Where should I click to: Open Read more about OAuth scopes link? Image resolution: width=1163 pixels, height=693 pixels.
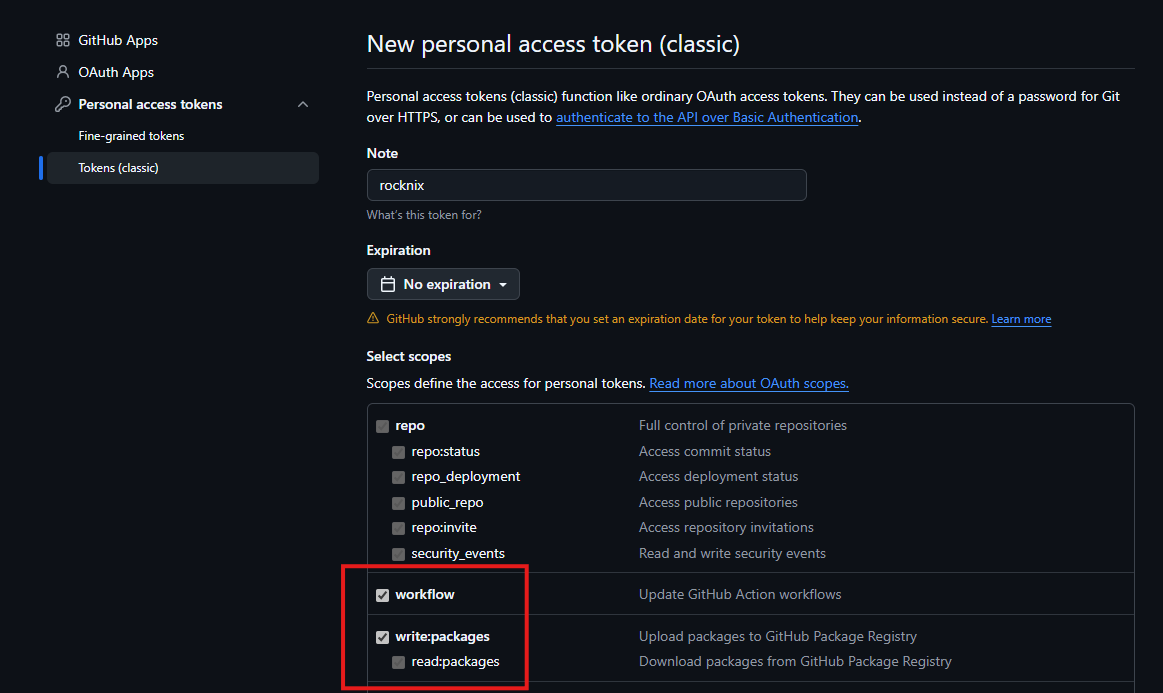click(x=748, y=384)
